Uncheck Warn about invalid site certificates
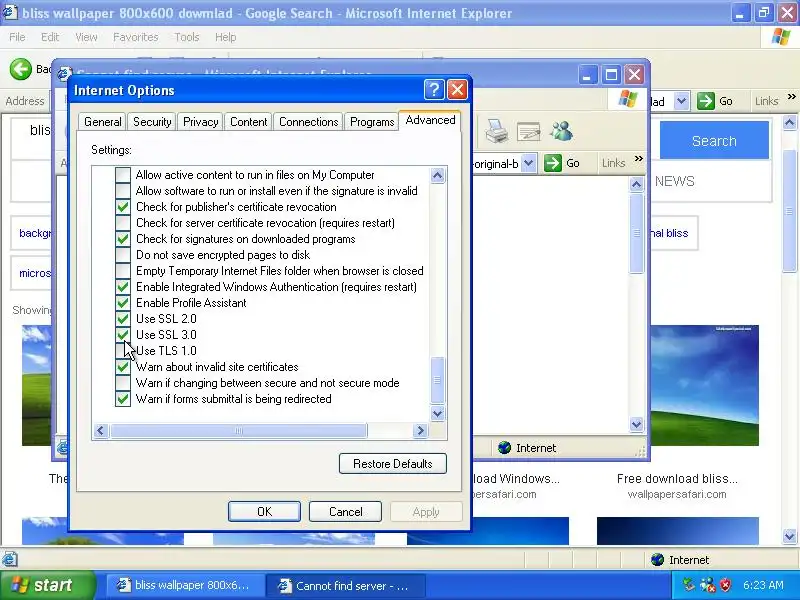 122,366
